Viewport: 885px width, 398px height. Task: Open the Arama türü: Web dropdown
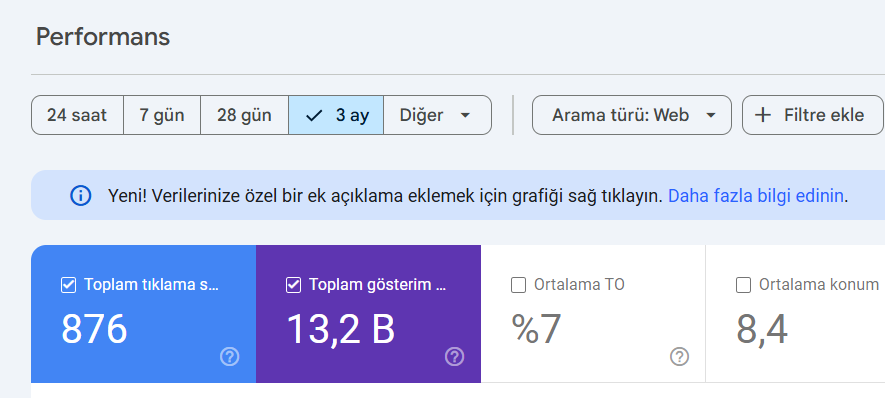pyautogui.click(x=632, y=115)
